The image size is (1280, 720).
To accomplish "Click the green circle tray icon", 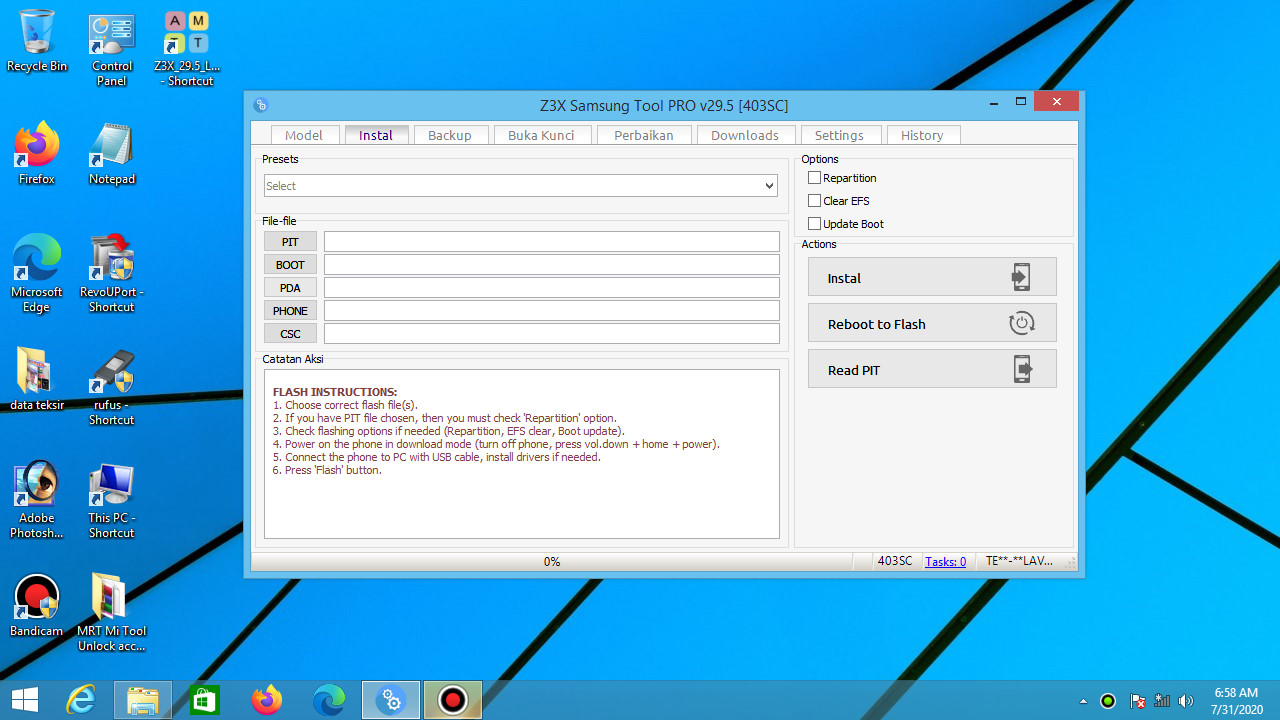I will [1108, 701].
